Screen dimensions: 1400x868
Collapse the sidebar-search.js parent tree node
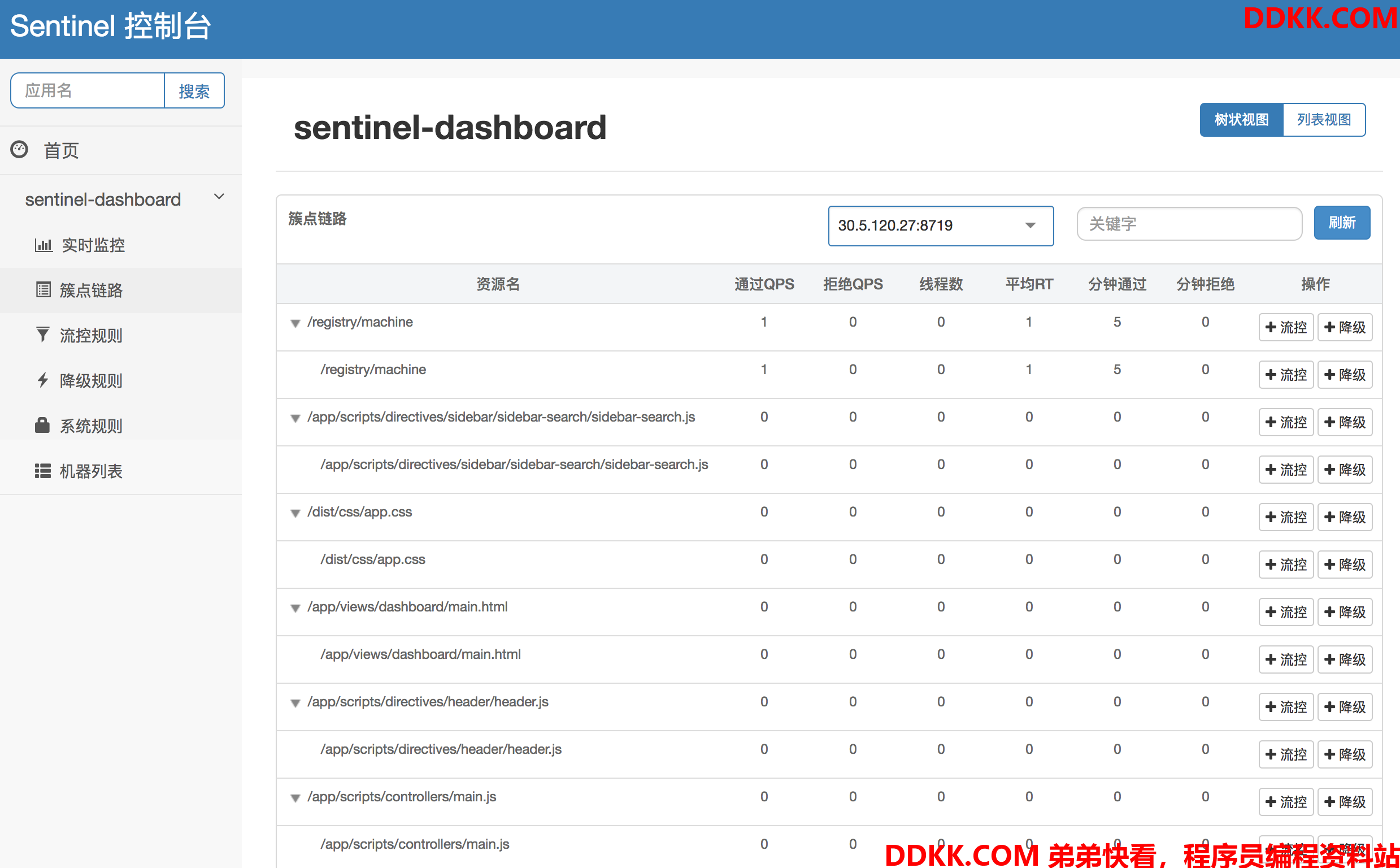(x=295, y=419)
